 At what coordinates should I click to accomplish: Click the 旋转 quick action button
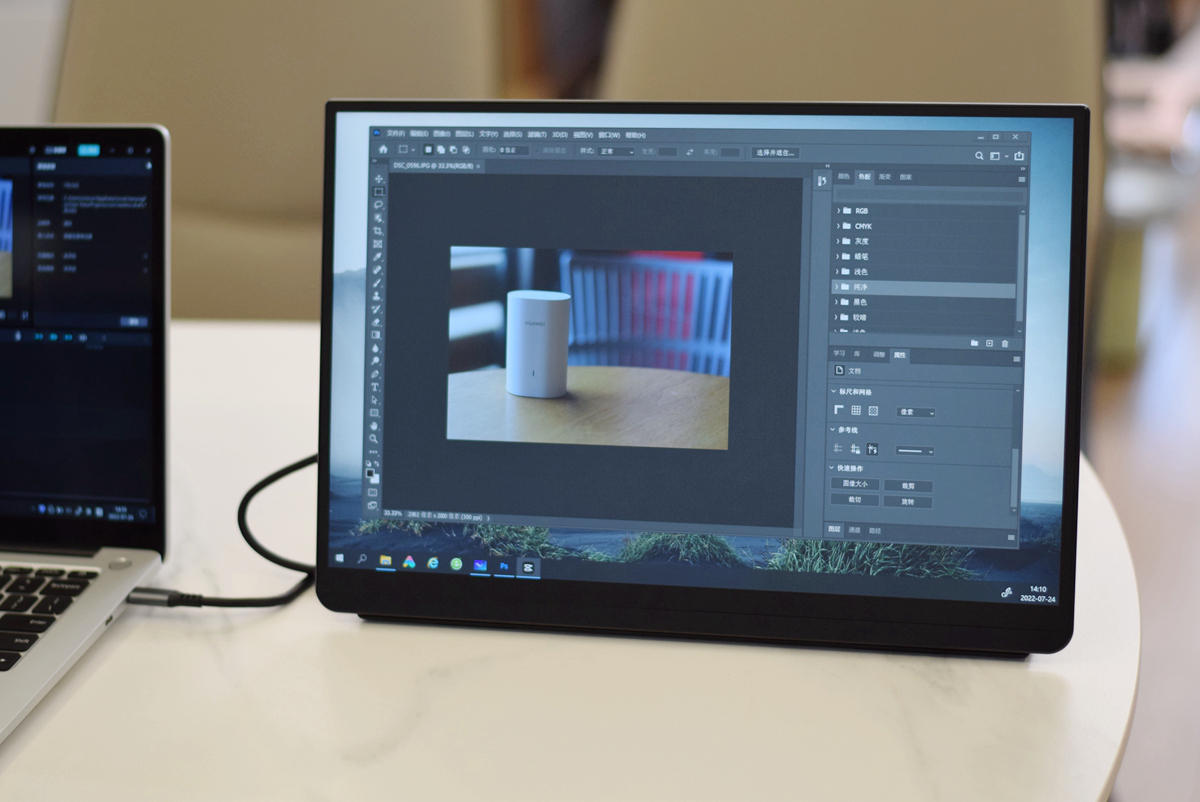(908, 502)
